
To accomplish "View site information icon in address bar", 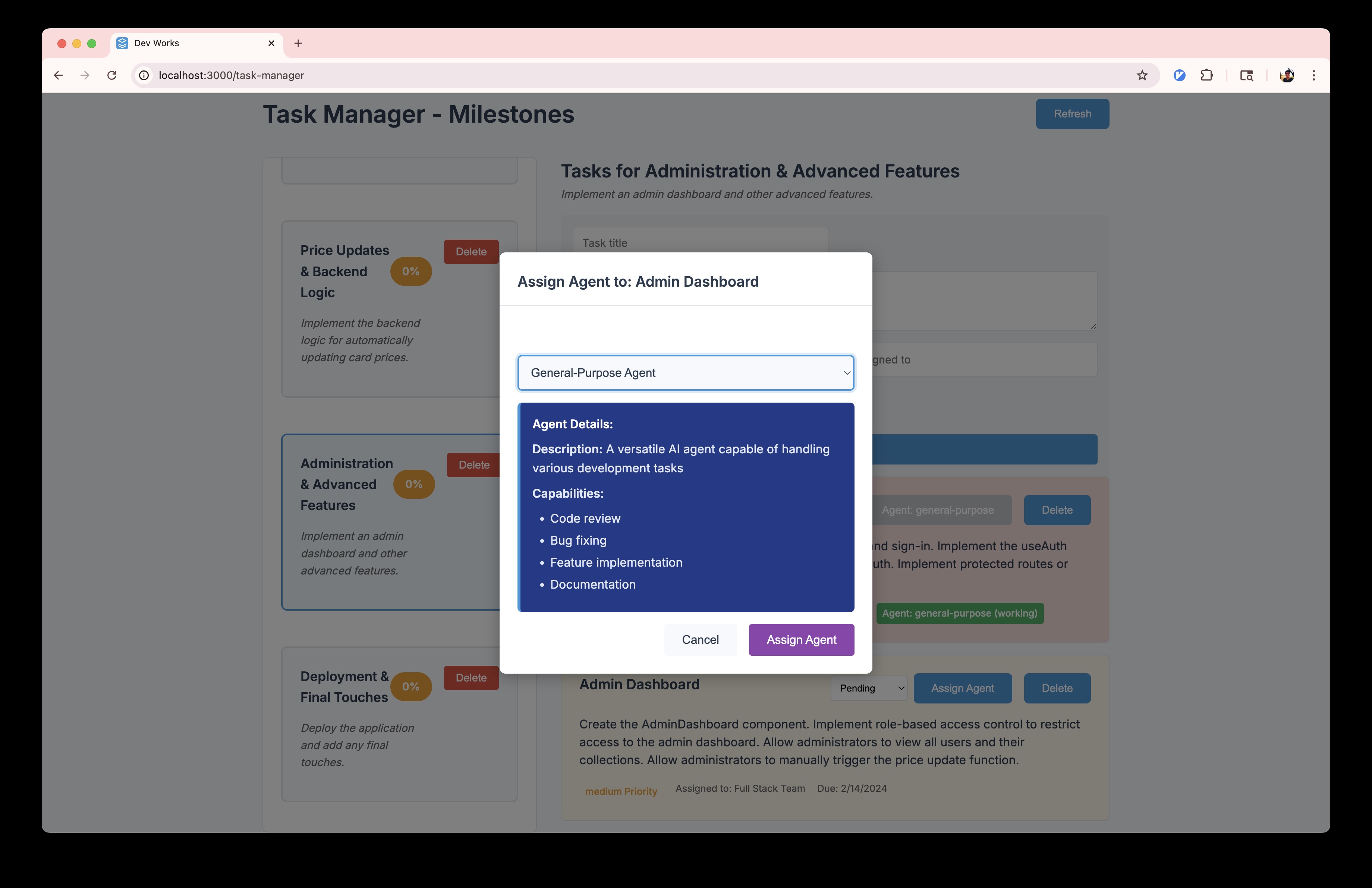I will point(144,75).
